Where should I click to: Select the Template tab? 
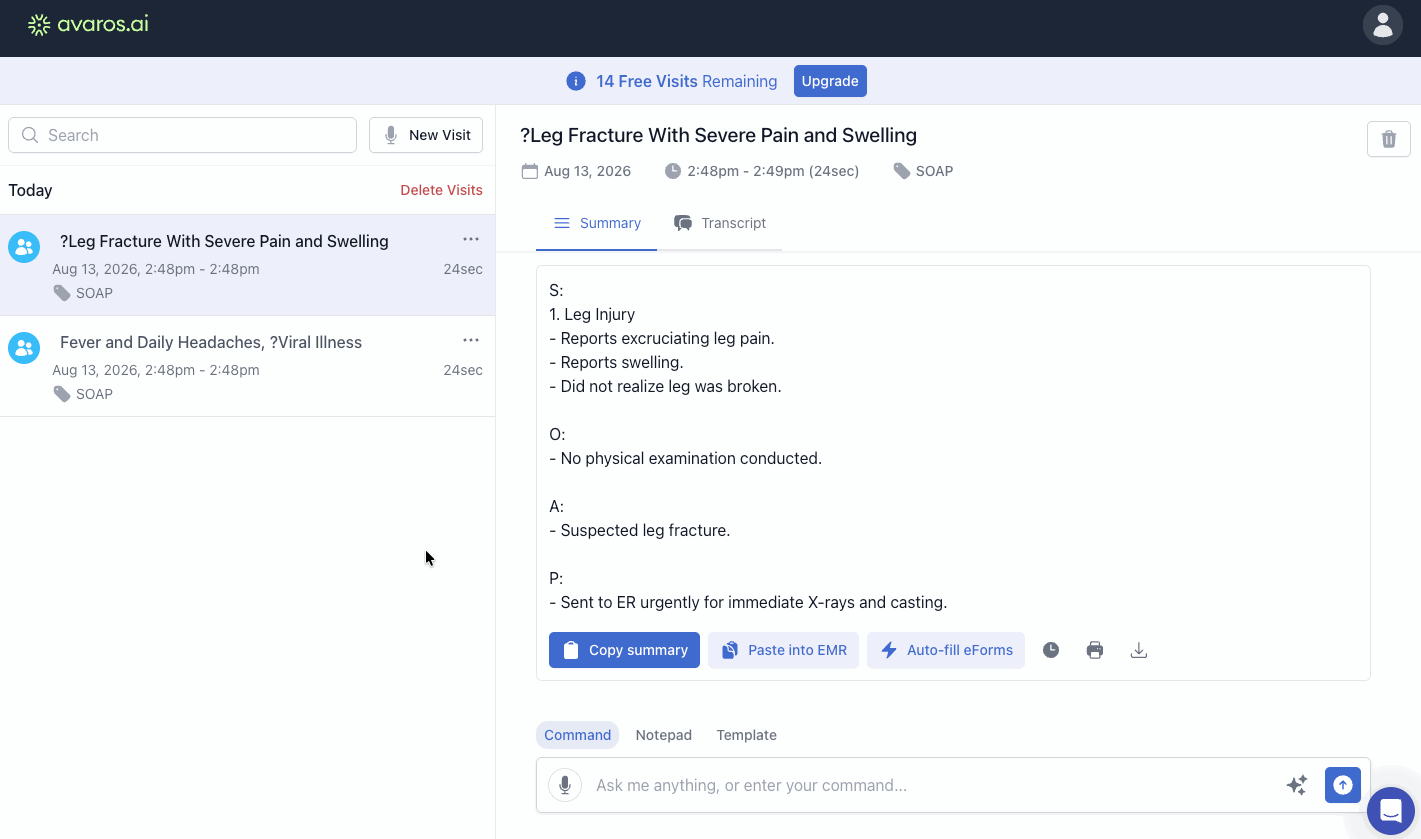point(746,735)
